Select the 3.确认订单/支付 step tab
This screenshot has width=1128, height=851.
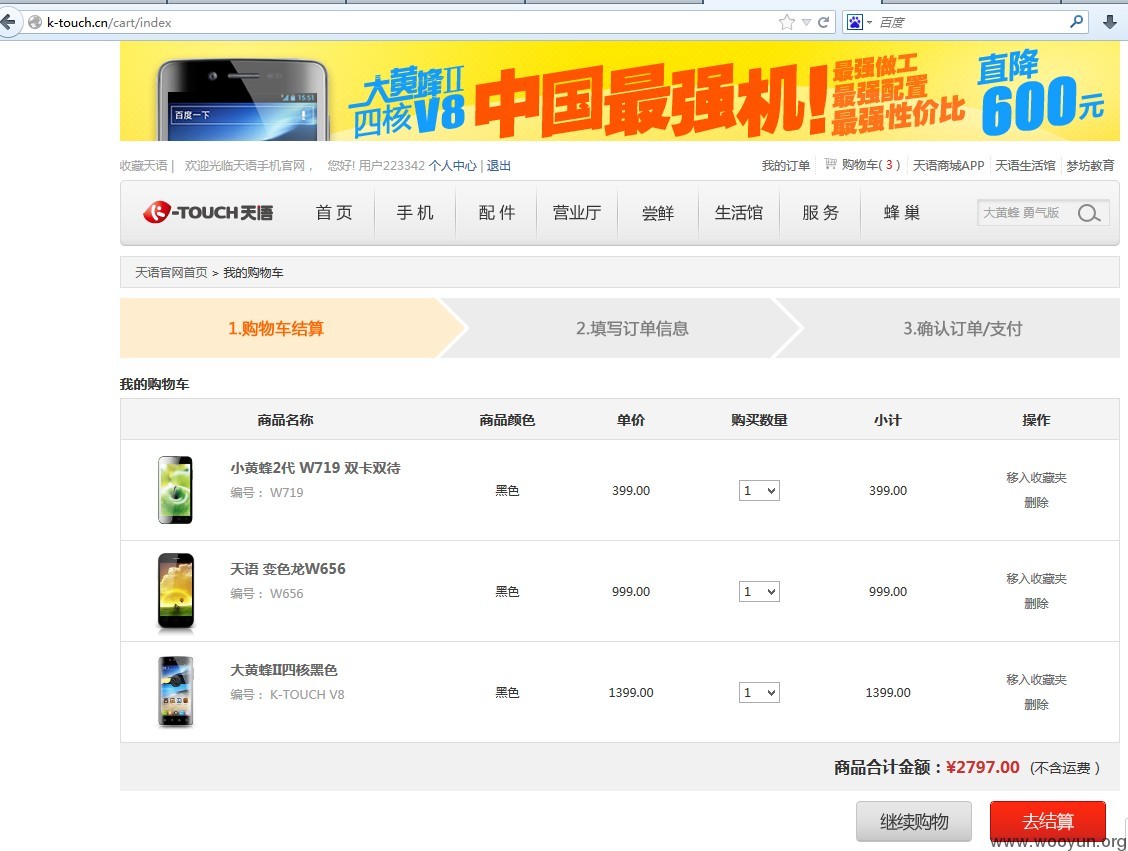[x=963, y=328]
